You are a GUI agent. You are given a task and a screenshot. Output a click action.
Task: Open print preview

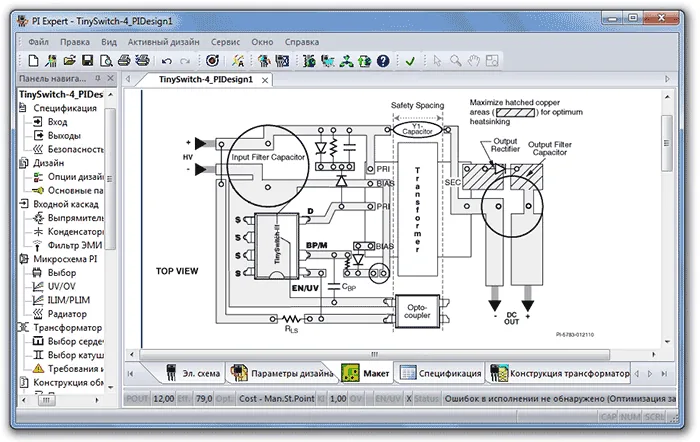pyautogui.click(x=106, y=61)
